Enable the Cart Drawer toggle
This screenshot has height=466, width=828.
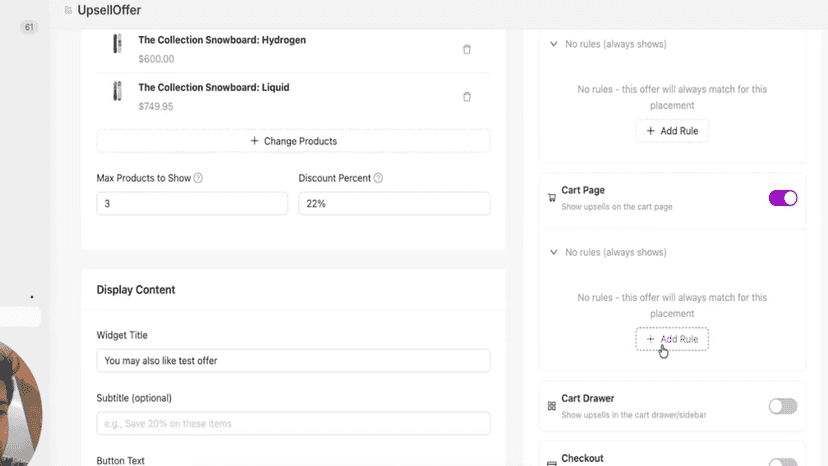point(783,406)
